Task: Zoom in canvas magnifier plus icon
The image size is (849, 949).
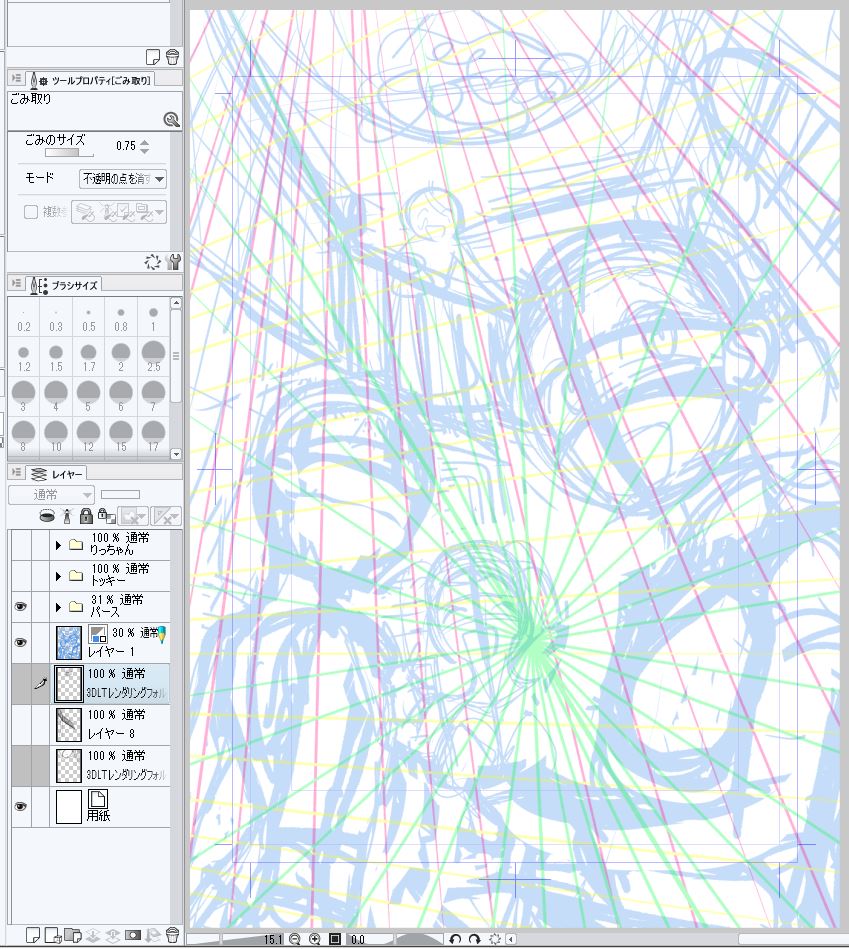Action: (315, 939)
